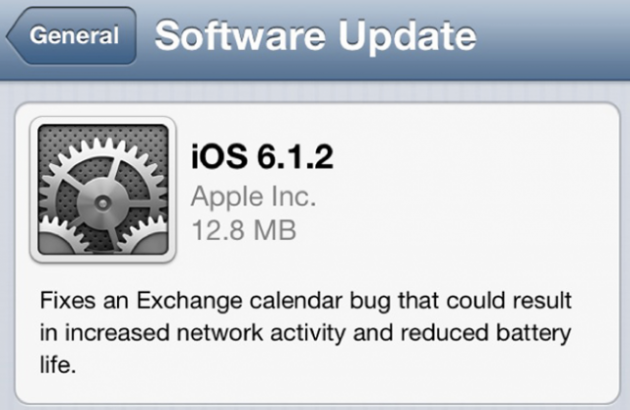
Task: Click the word Software in the title bar
Action: [240, 36]
